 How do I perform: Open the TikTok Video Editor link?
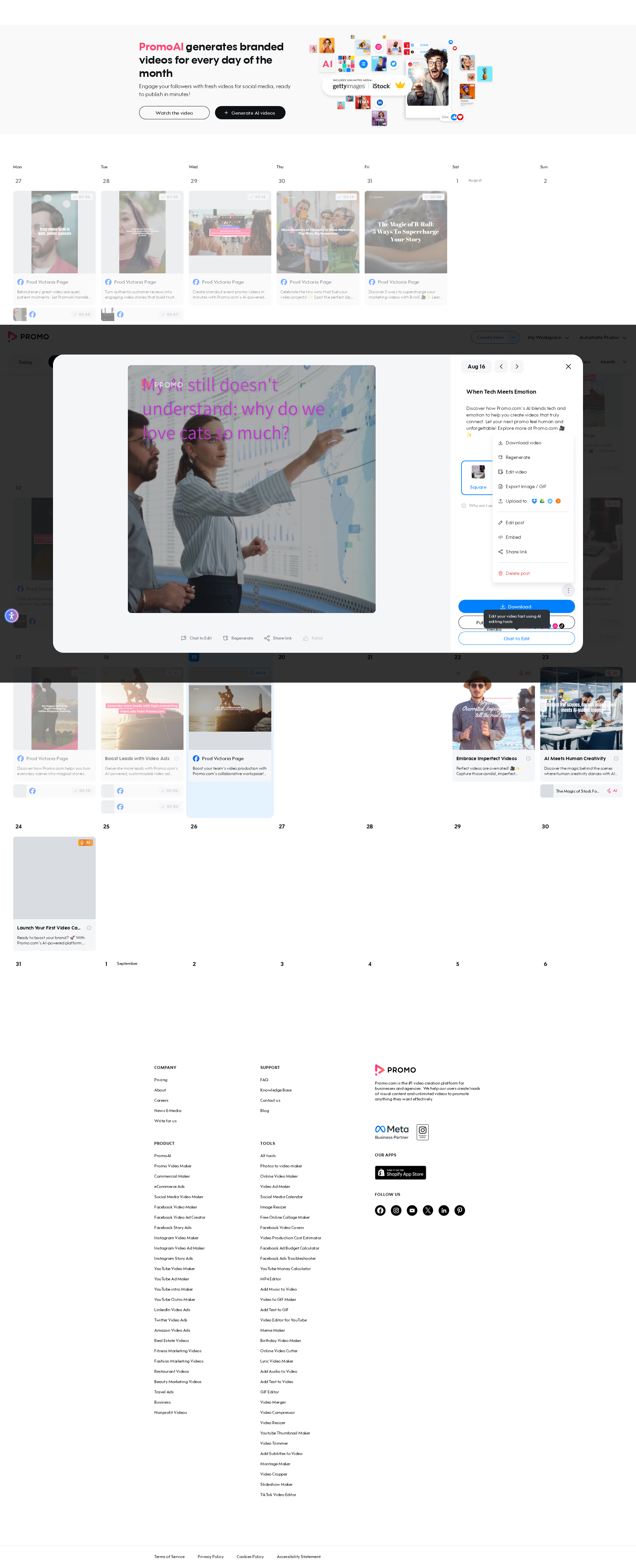click(x=278, y=1494)
